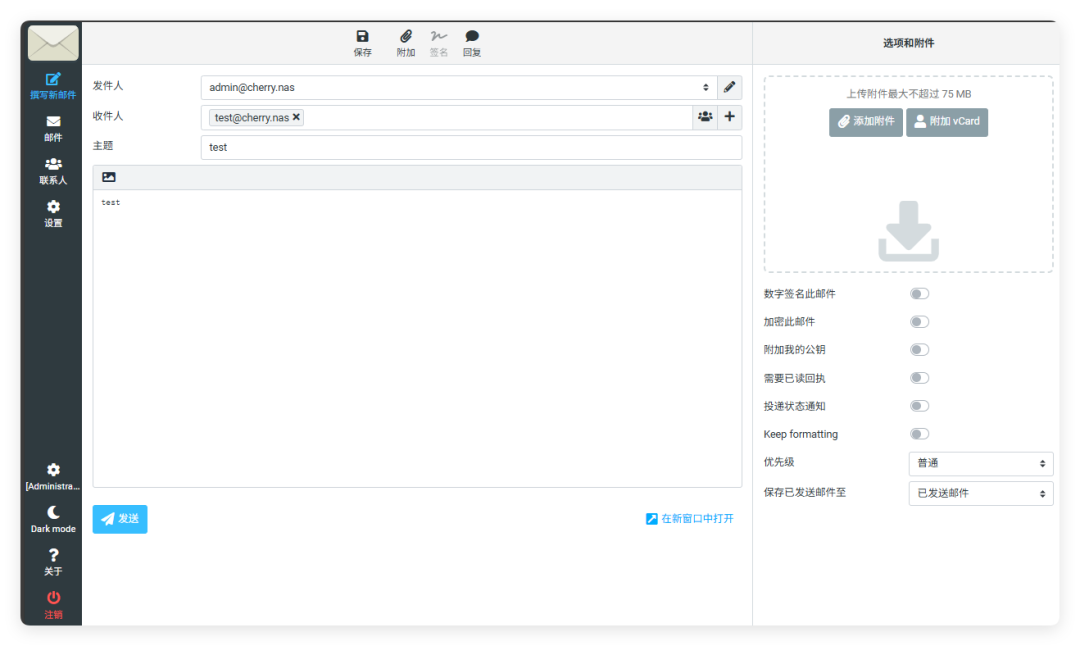Click the 发件人 label
This screenshot has height=646, width=1080.
tap(108, 86)
